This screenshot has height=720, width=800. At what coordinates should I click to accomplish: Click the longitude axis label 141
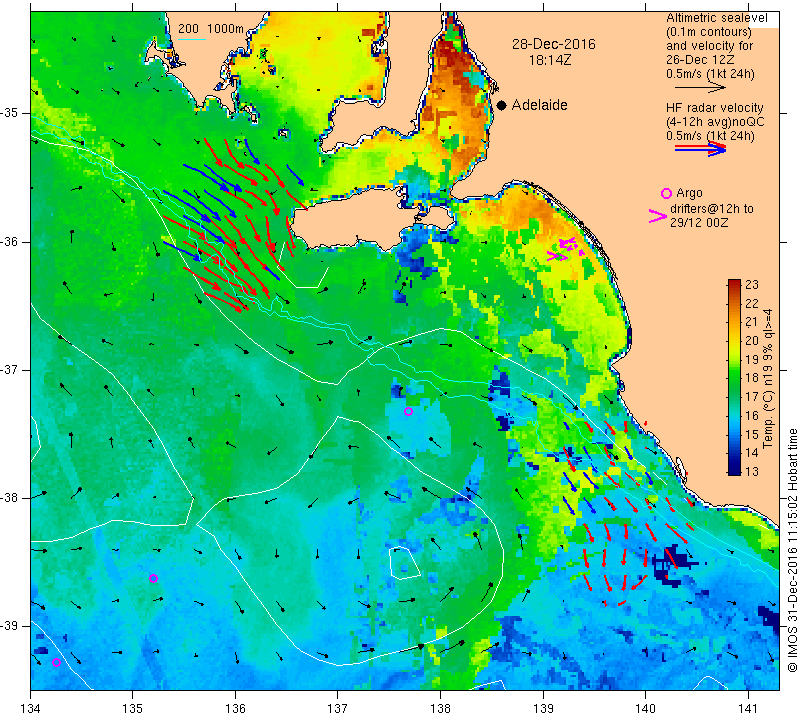[x=748, y=708]
